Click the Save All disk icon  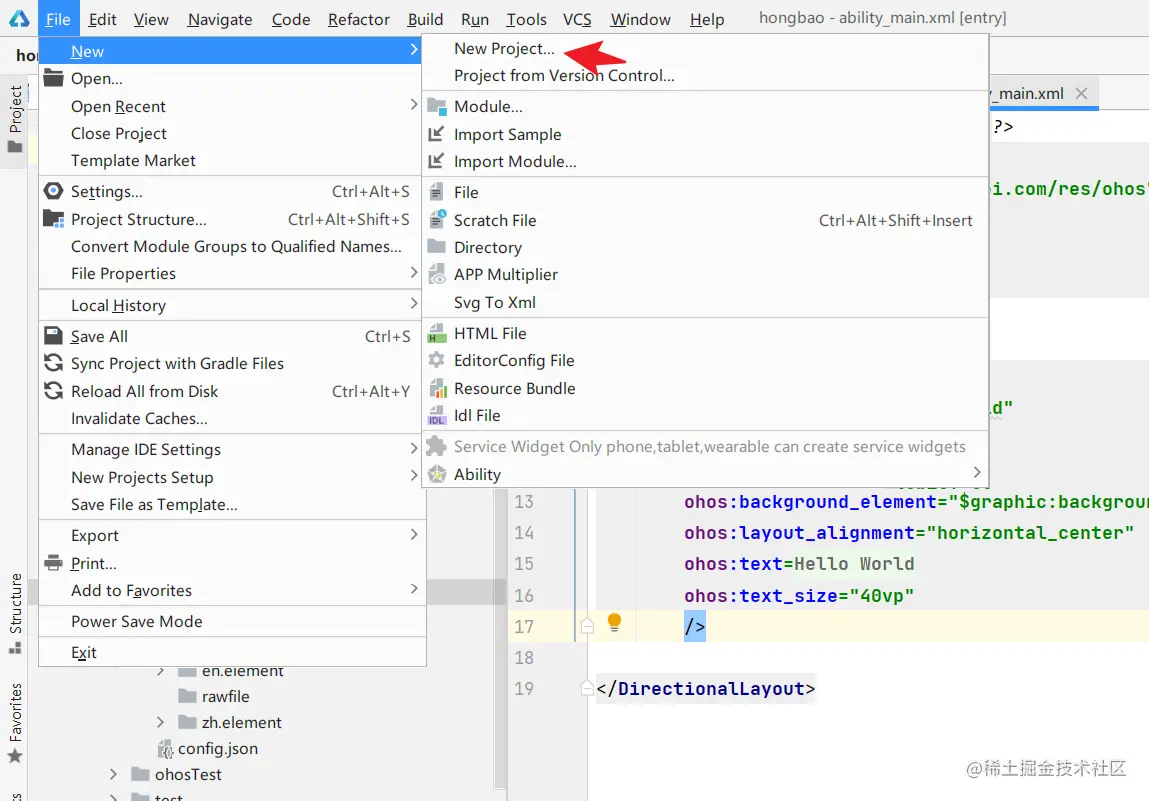tap(53, 336)
